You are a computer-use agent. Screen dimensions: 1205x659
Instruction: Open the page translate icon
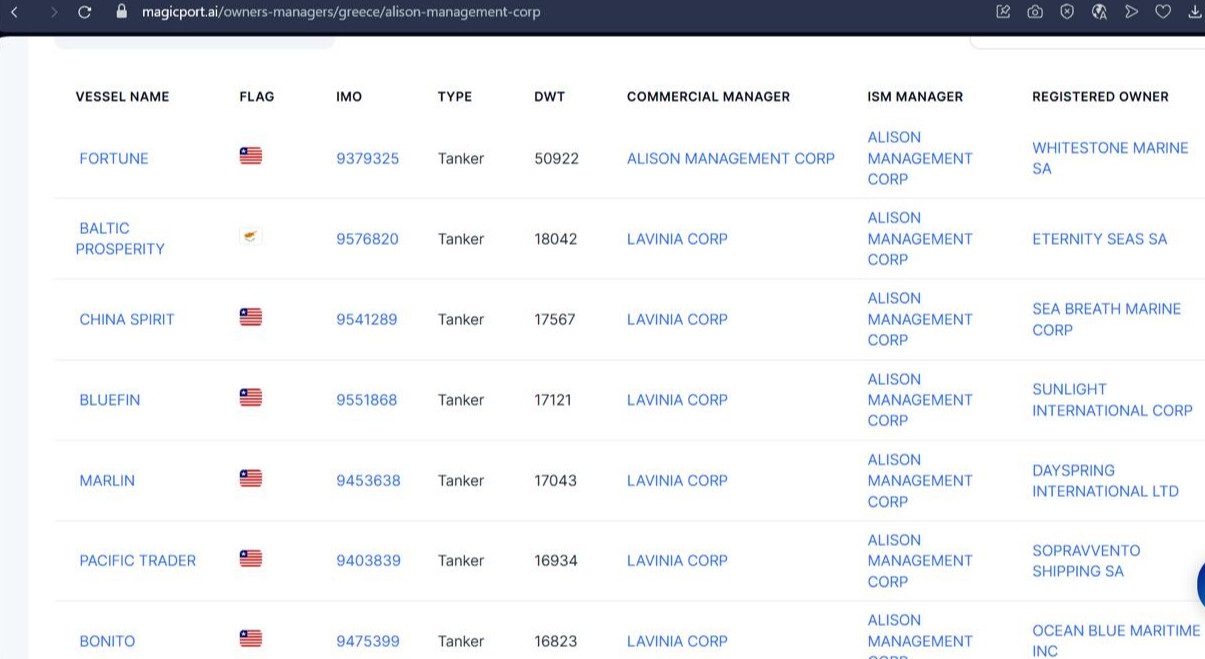click(1099, 12)
